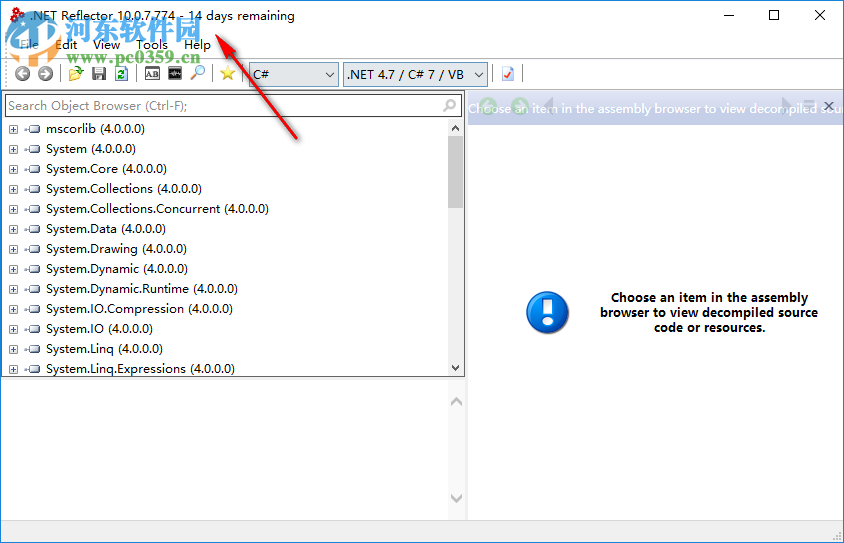Open the File menu
The image size is (844, 543).
29,45
